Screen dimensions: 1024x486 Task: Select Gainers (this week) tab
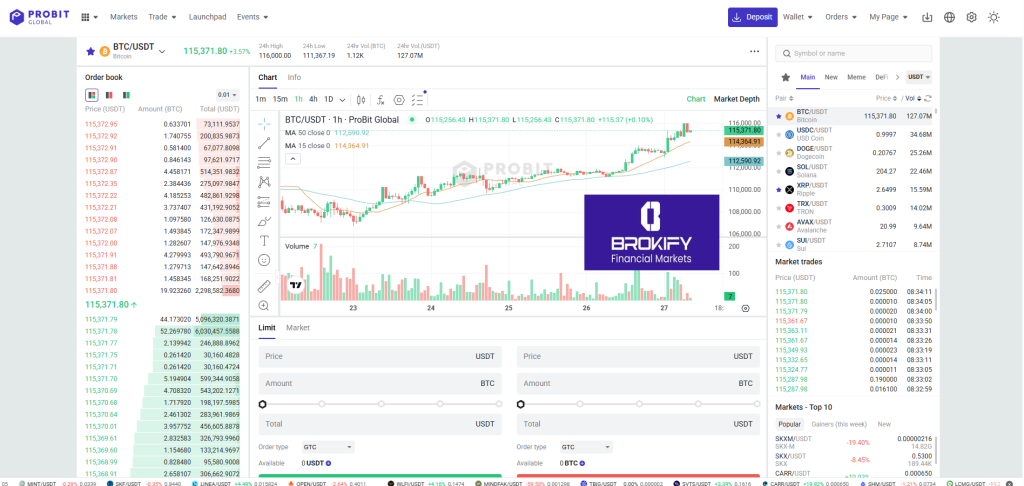839,424
